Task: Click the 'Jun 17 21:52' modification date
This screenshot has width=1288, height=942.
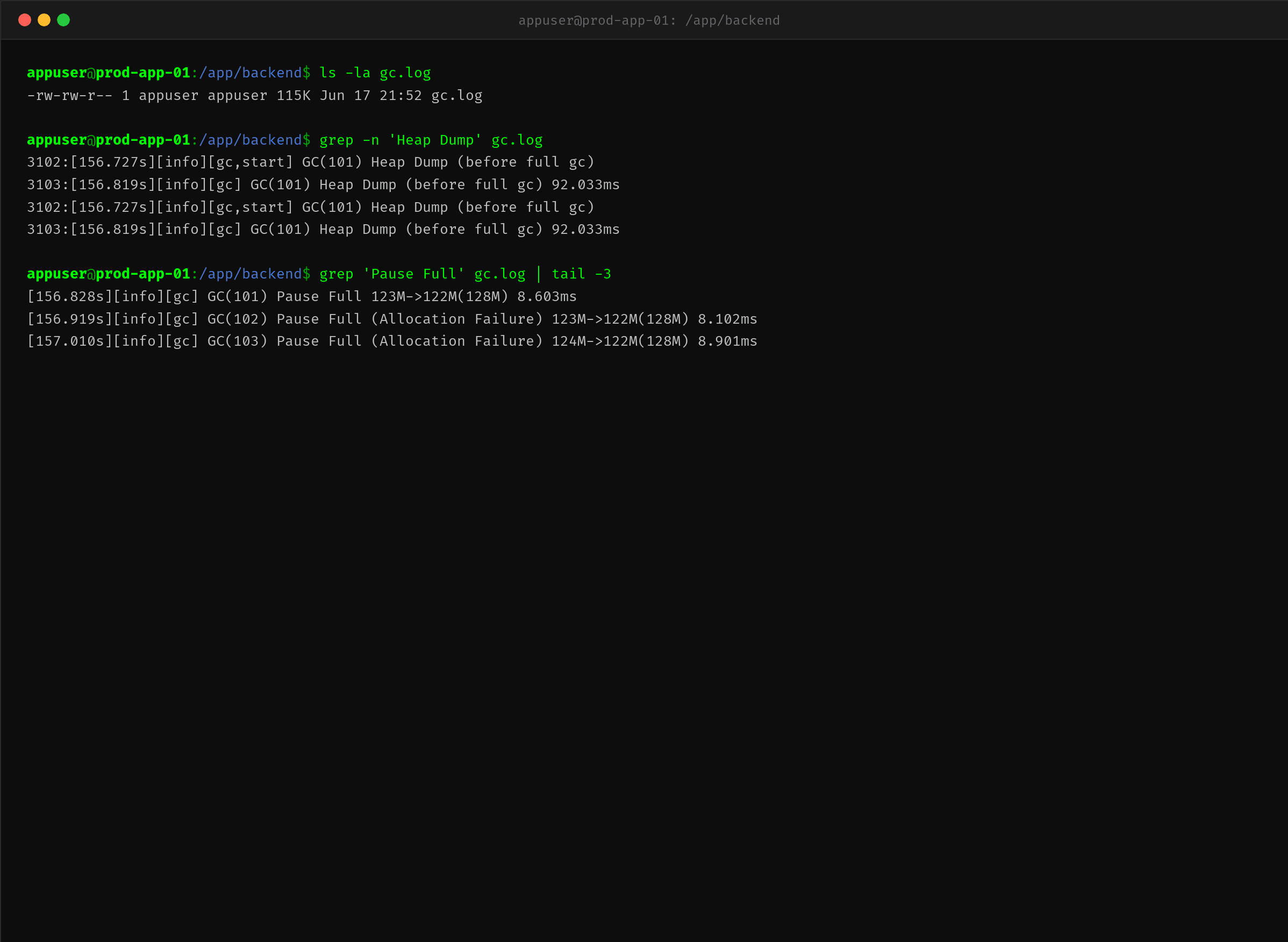Action: pos(370,95)
